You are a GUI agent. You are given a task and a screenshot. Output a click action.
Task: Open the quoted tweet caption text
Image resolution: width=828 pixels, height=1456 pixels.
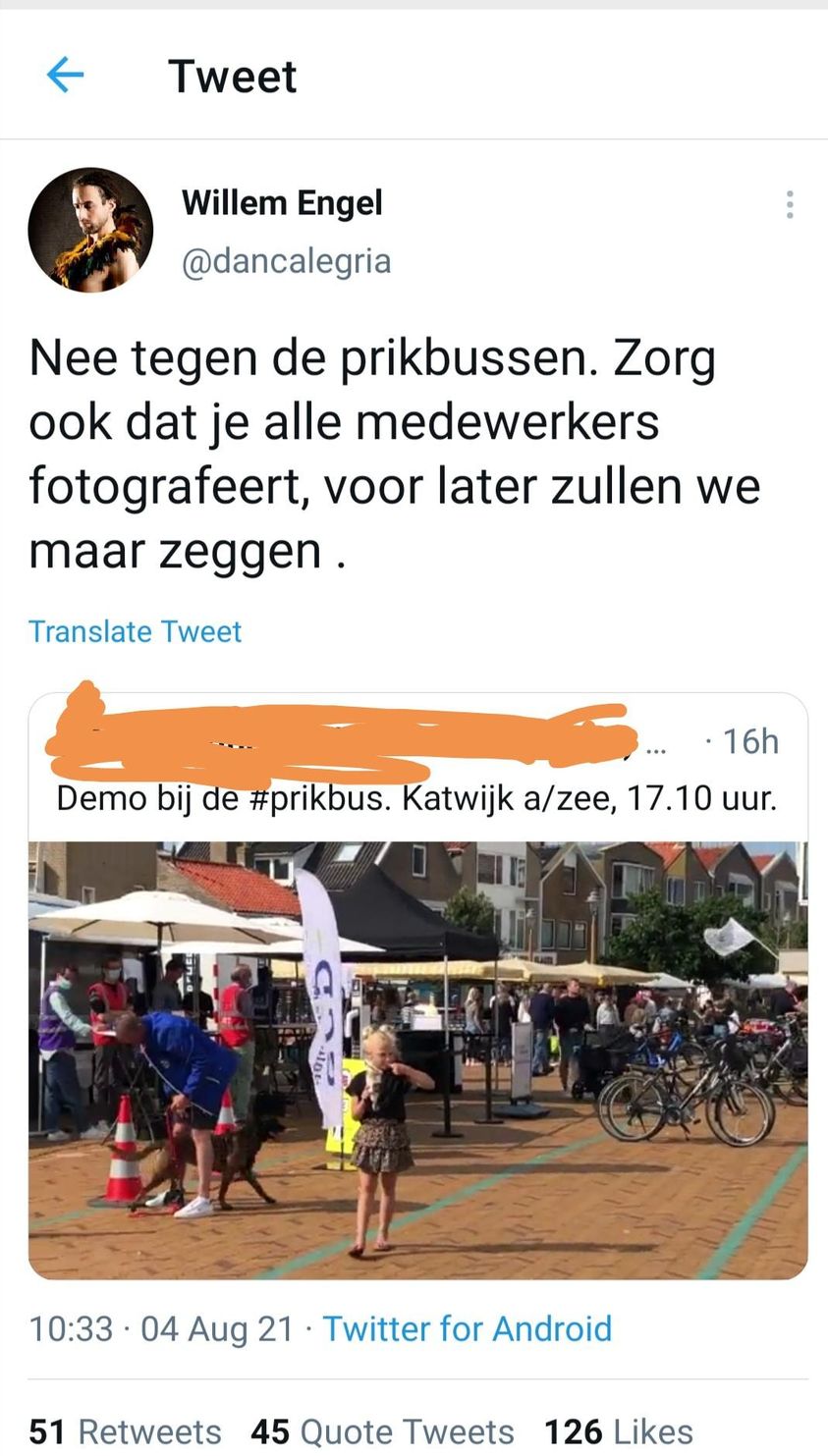click(416, 797)
